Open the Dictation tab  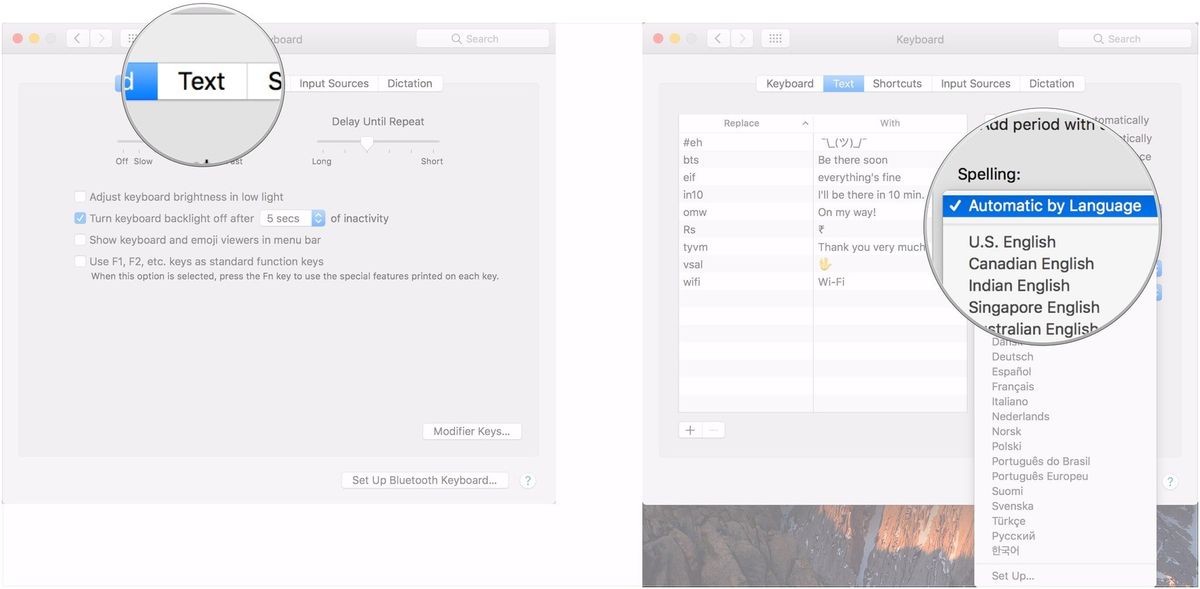1053,83
